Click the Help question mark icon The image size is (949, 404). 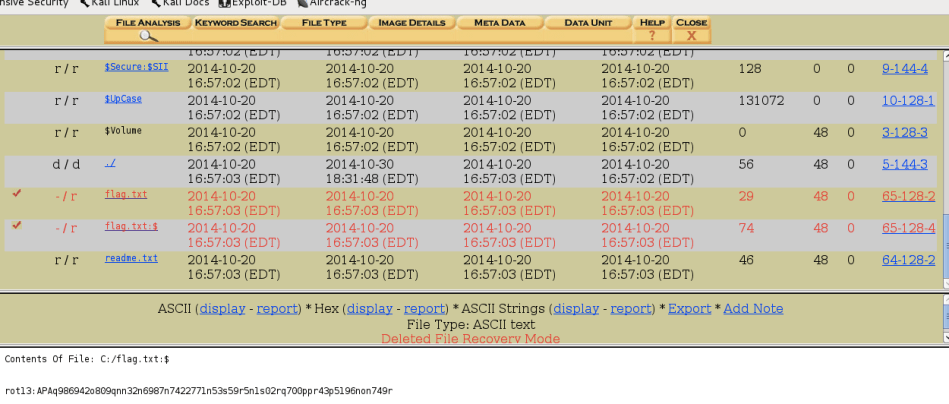click(x=652, y=35)
